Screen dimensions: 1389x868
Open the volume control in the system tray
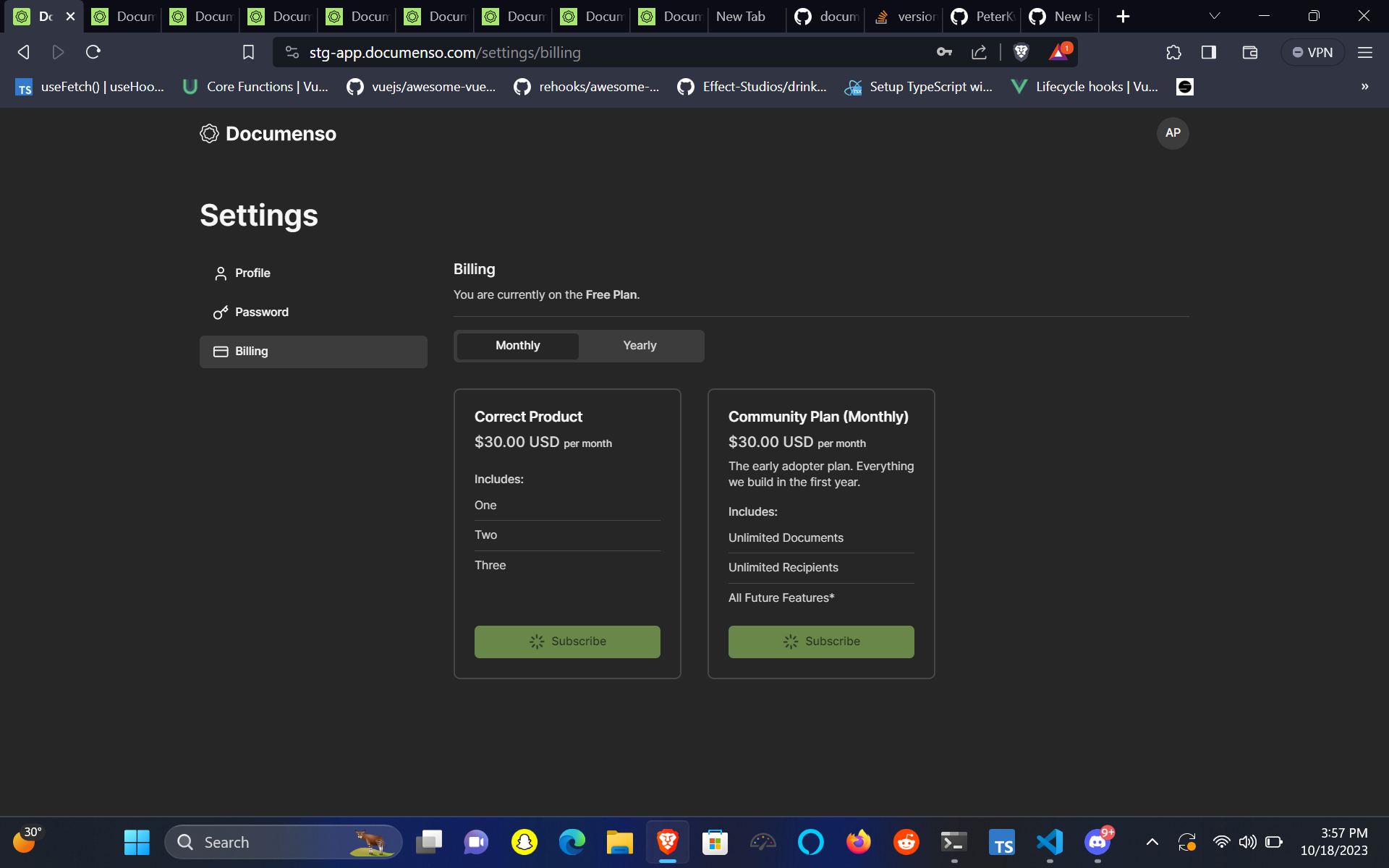(1248, 841)
